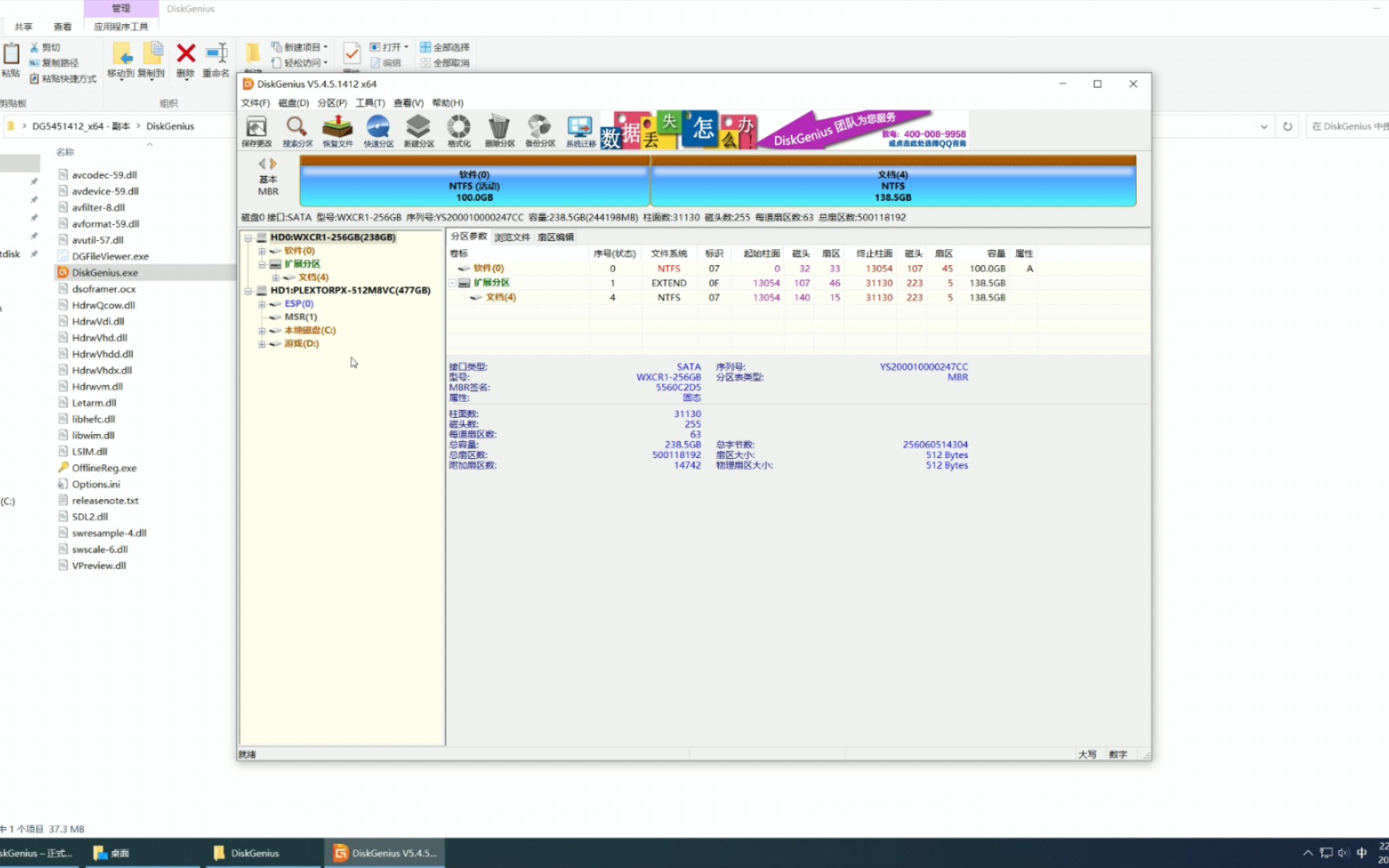Collapse the HD1:PLEXTORPX-512M8VC tree node
The width and height of the screenshot is (1389, 868).
(x=248, y=291)
